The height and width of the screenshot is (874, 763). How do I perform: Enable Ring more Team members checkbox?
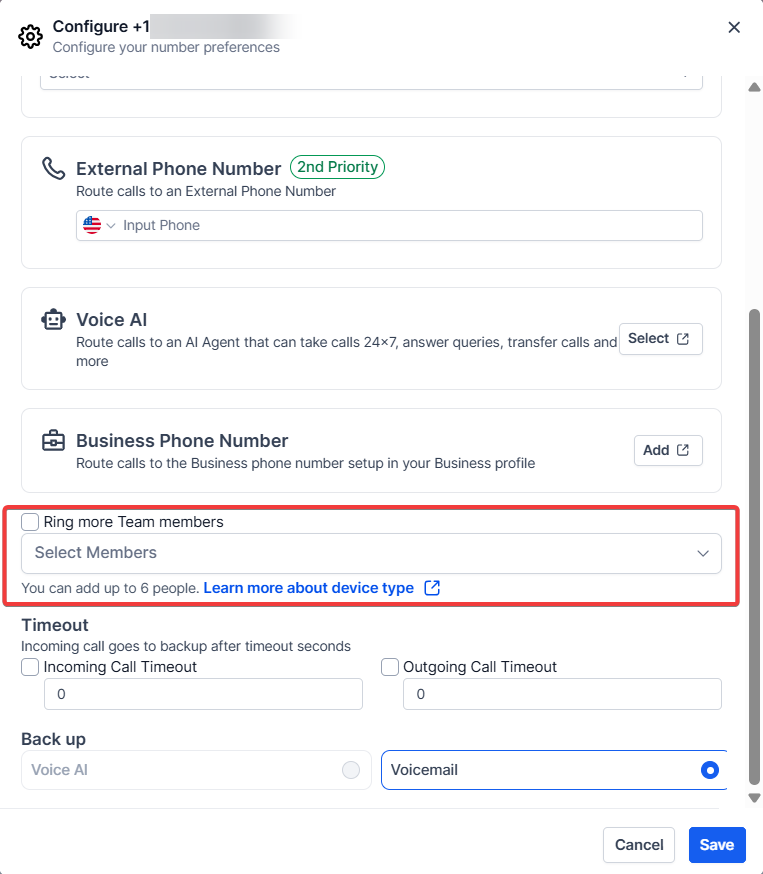point(31,522)
